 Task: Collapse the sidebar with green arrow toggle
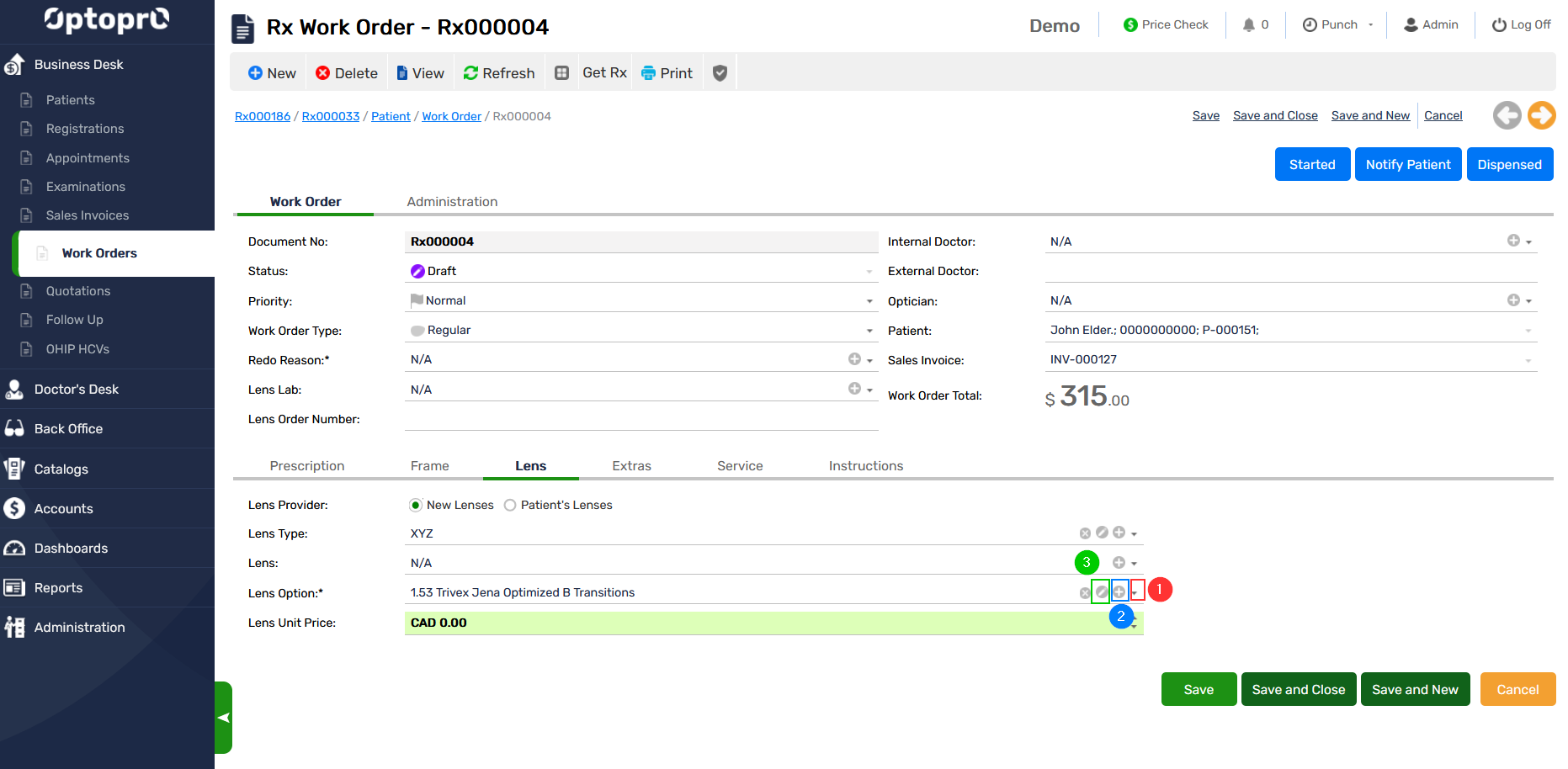pos(223,718)
